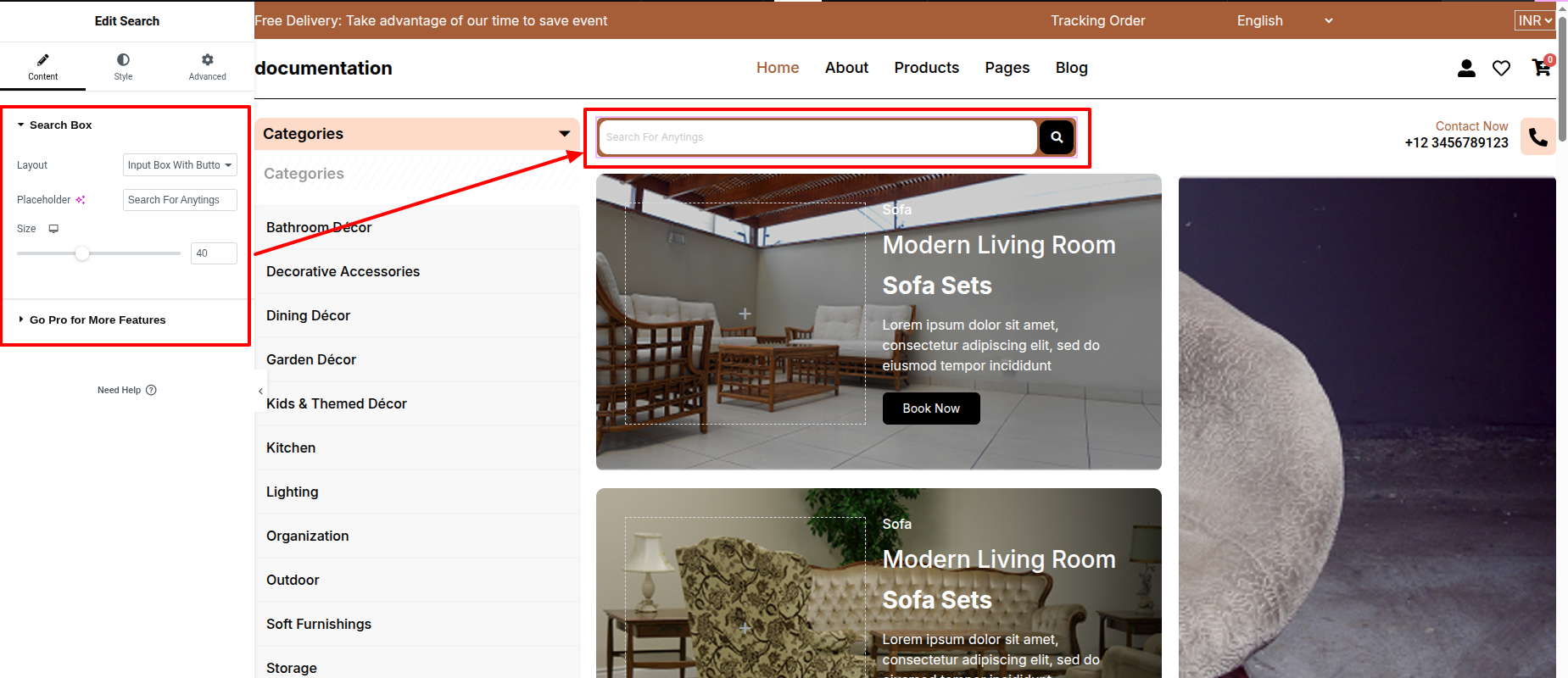Switch to the Style tab
The width and height of the screenshot is (1568, 678).
pos(123,66)
